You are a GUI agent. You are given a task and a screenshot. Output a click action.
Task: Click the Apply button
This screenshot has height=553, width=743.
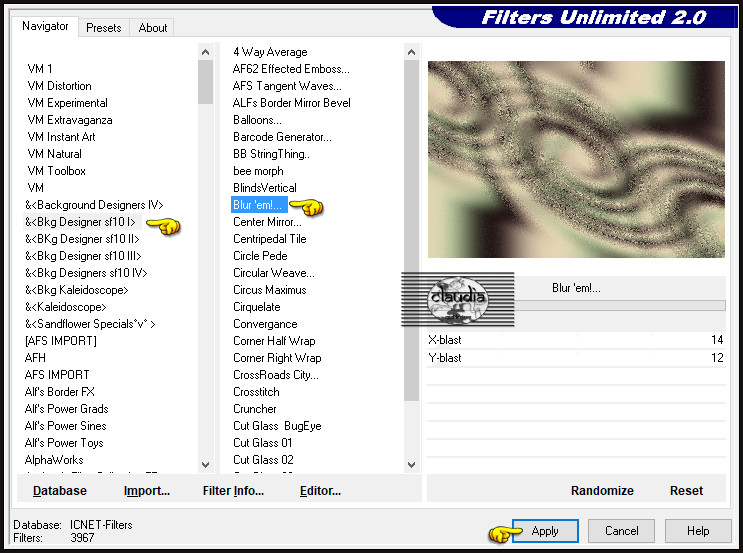click(545, 531)
